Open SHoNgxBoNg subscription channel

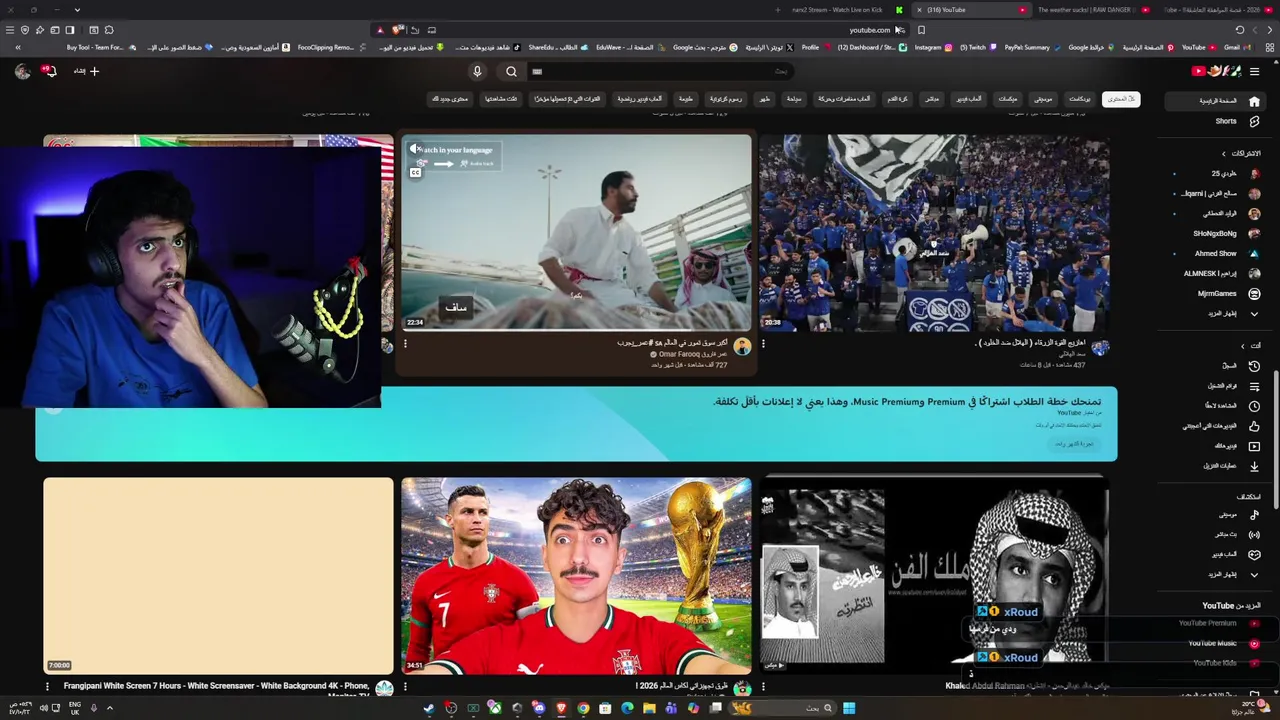pyautogui.click(x=1215, y=234)
